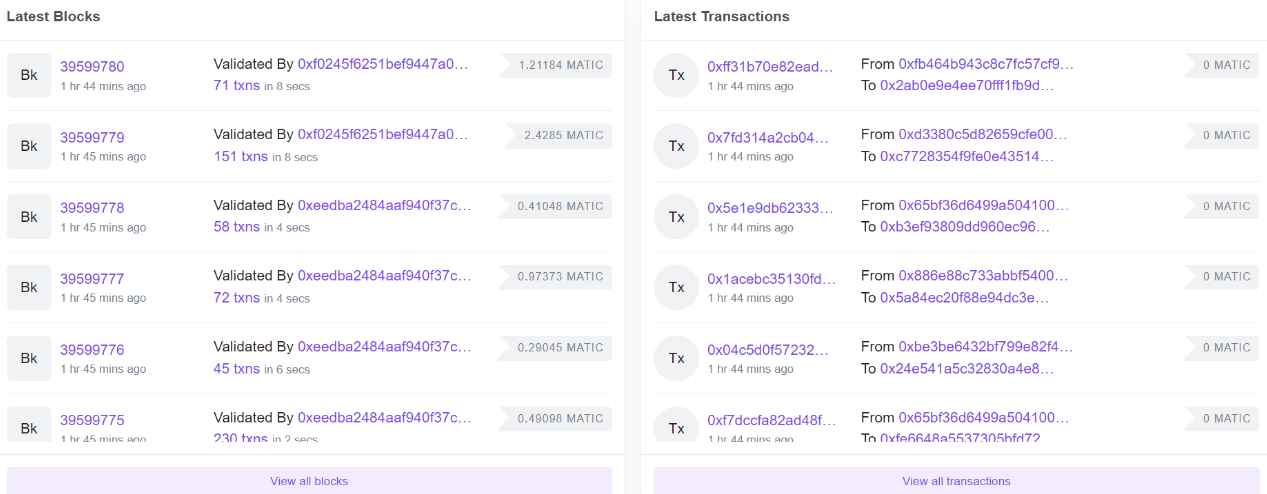Image resolution: width=1267 pixels, height=494 pixels.
Task: Click the Tx icon for transaction 0x5e1e9db62333
Action: tap(676, 217)
